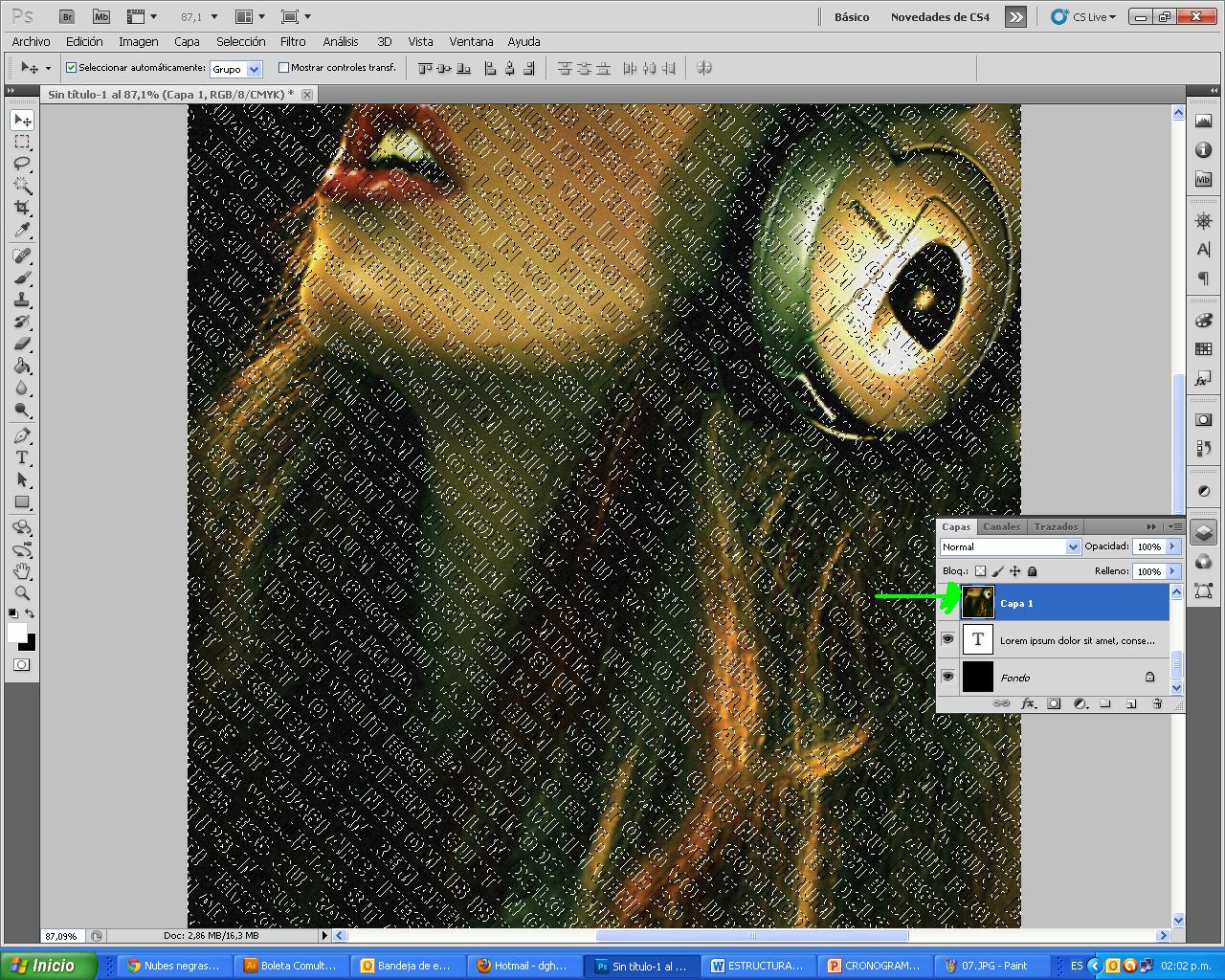Add layer style with fx icon
Viewport: 1225px width, 980px height.
(x=1029, y=703)
